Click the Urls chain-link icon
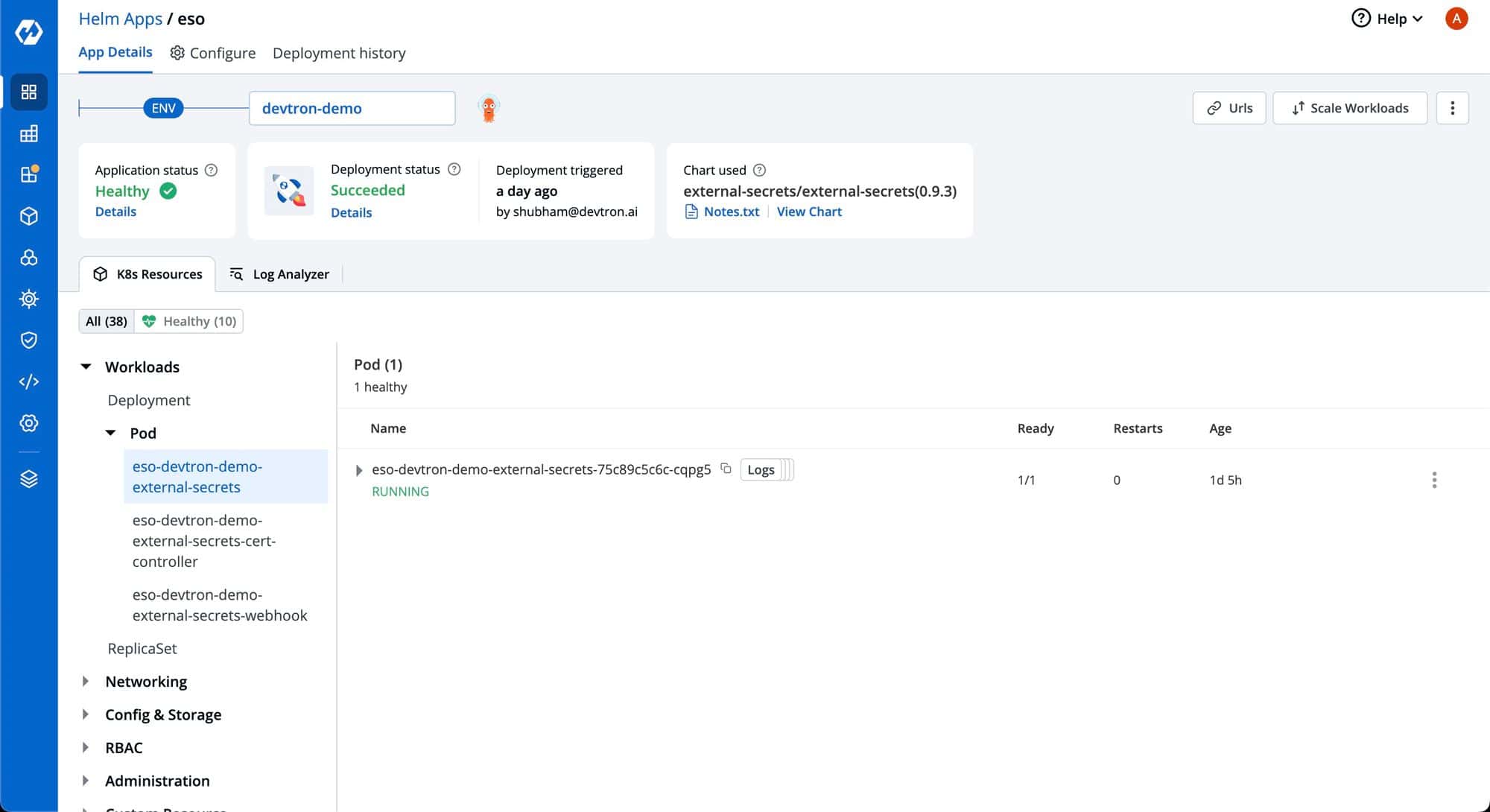The height and width of the screenshot is (812, 1490). (1215, 108)
